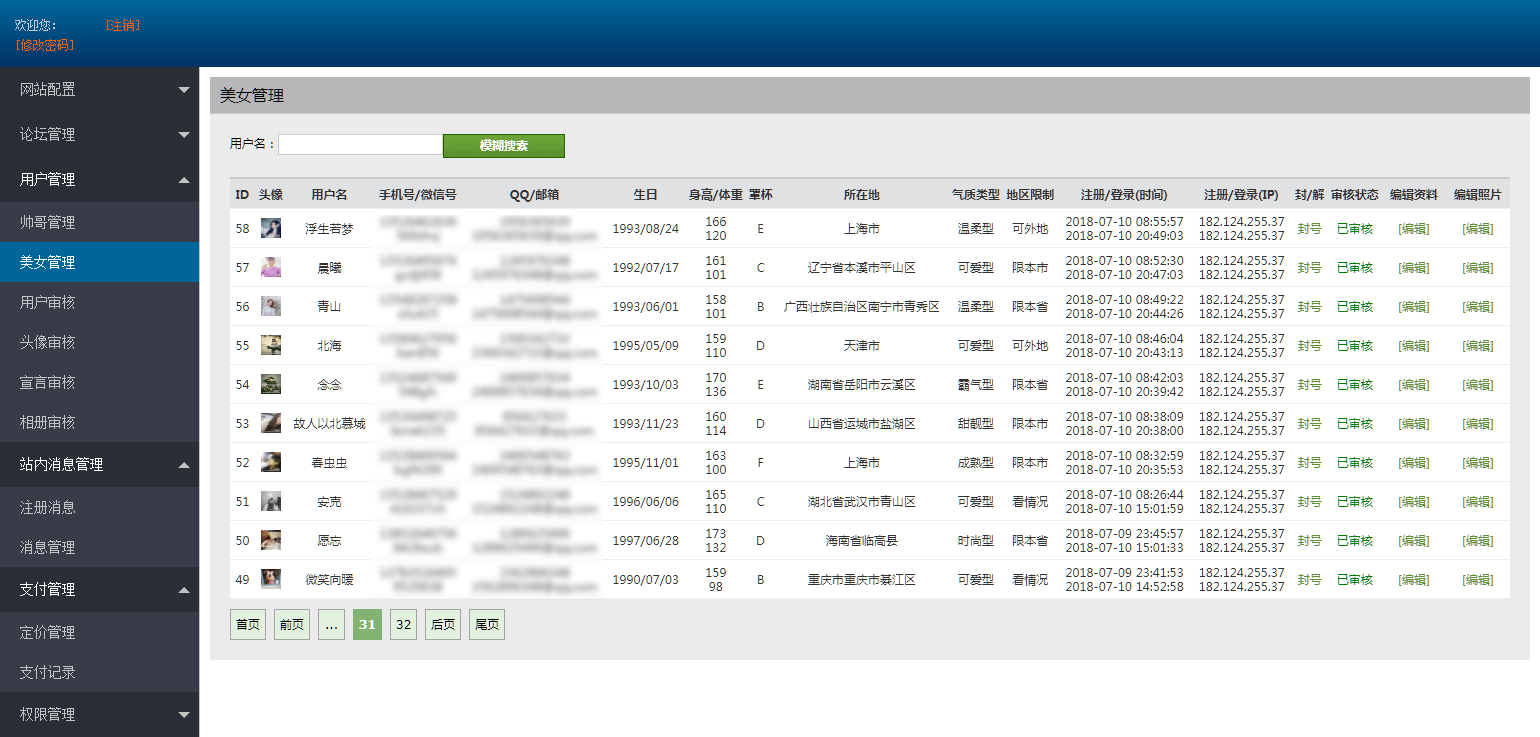
Task: Open avatar thumbnail of user 念念
Action: 271,384
